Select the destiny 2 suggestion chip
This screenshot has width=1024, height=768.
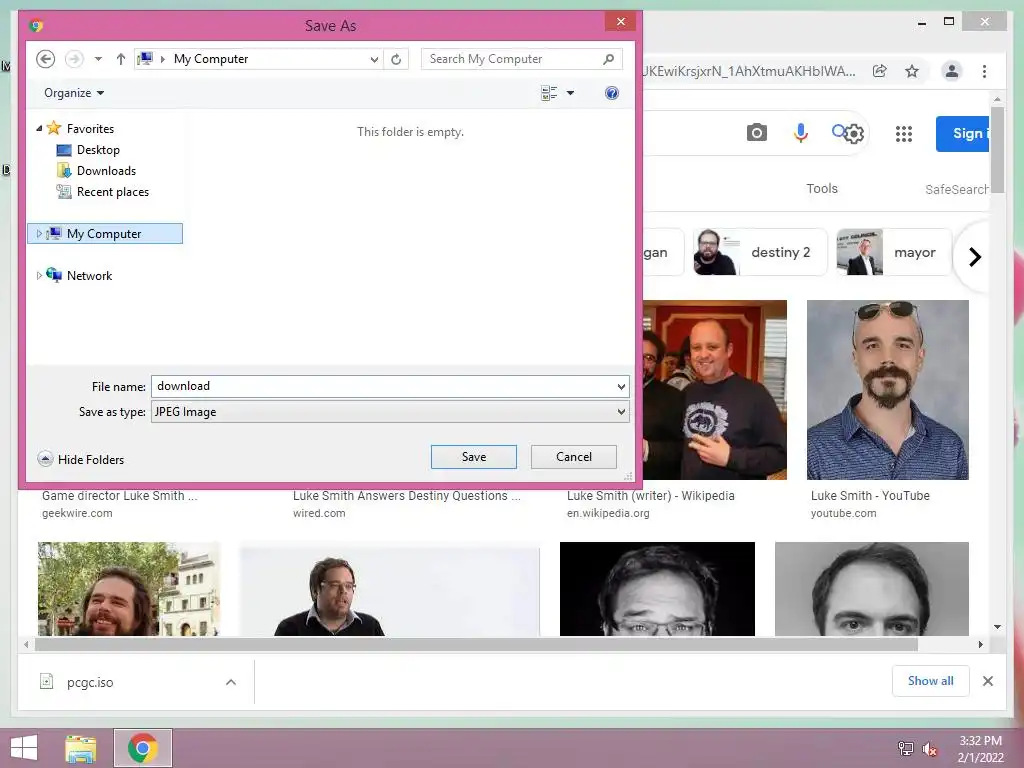tap(760, 252)
